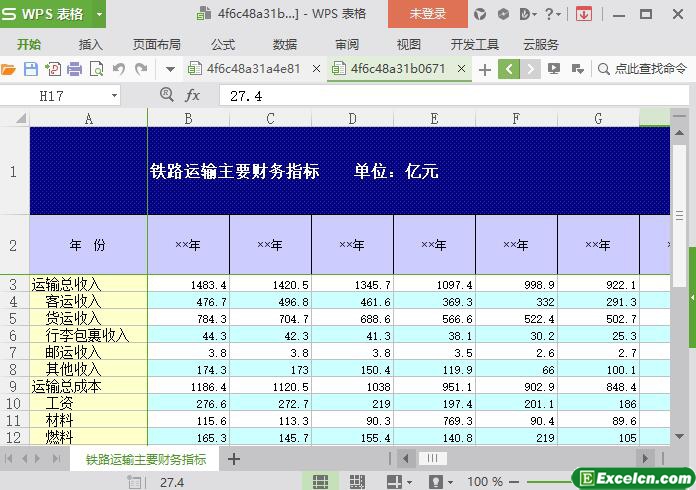Click the Print Preview icon

pos(97,69)
